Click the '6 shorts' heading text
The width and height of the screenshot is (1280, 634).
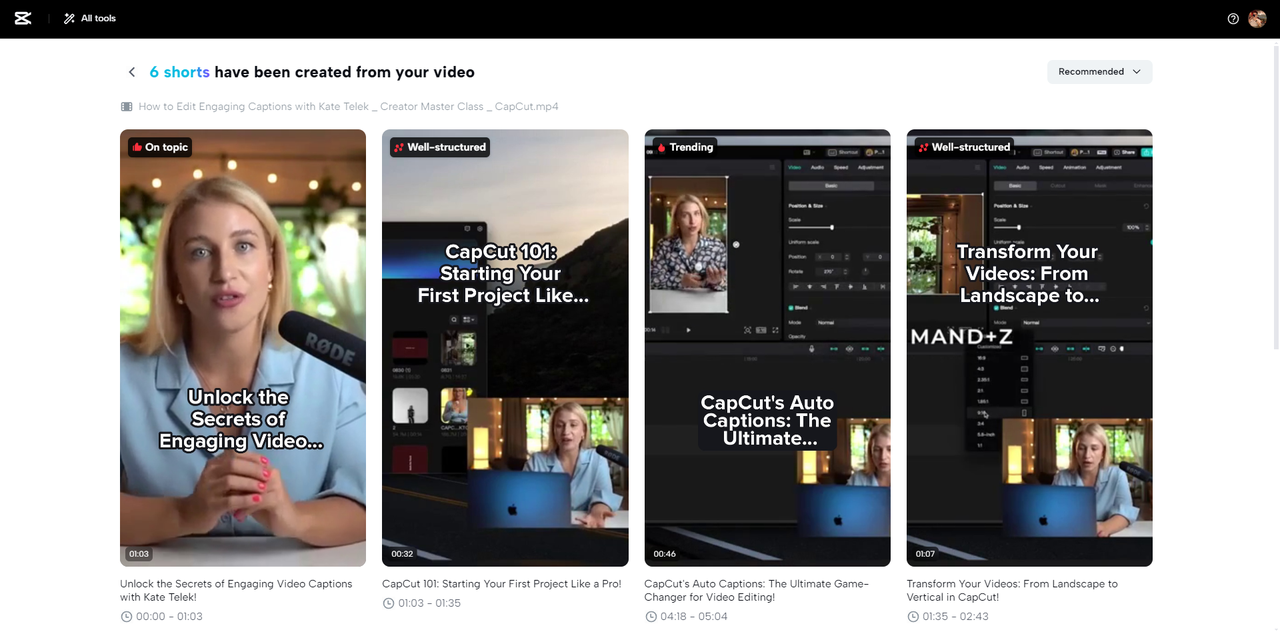point(179,72)
